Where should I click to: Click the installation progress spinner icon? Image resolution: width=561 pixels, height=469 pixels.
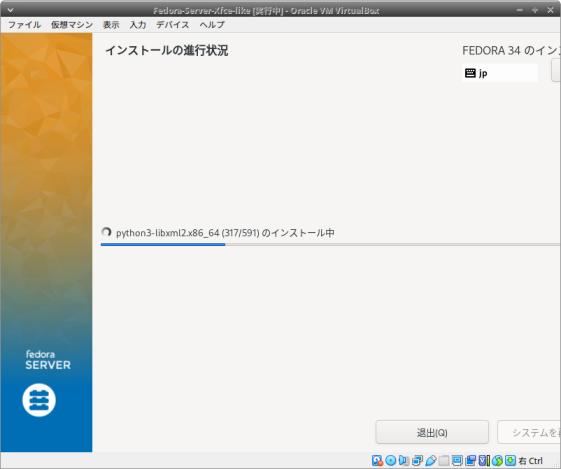pos(106,232)
